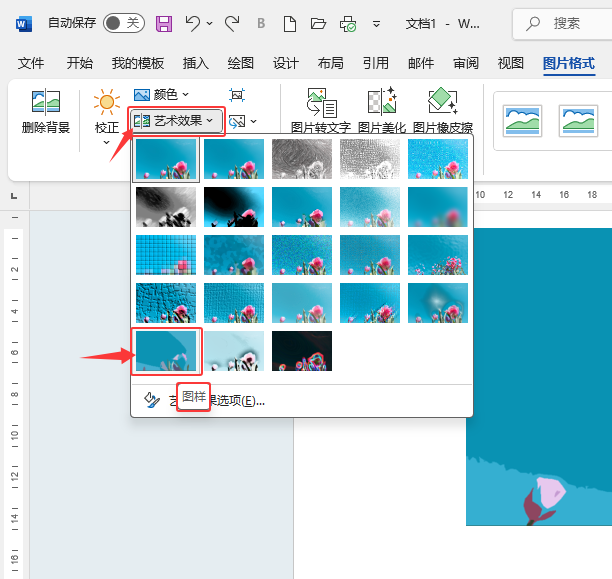Apply the mosaic grid effect thumbnail

coord(166,255)
